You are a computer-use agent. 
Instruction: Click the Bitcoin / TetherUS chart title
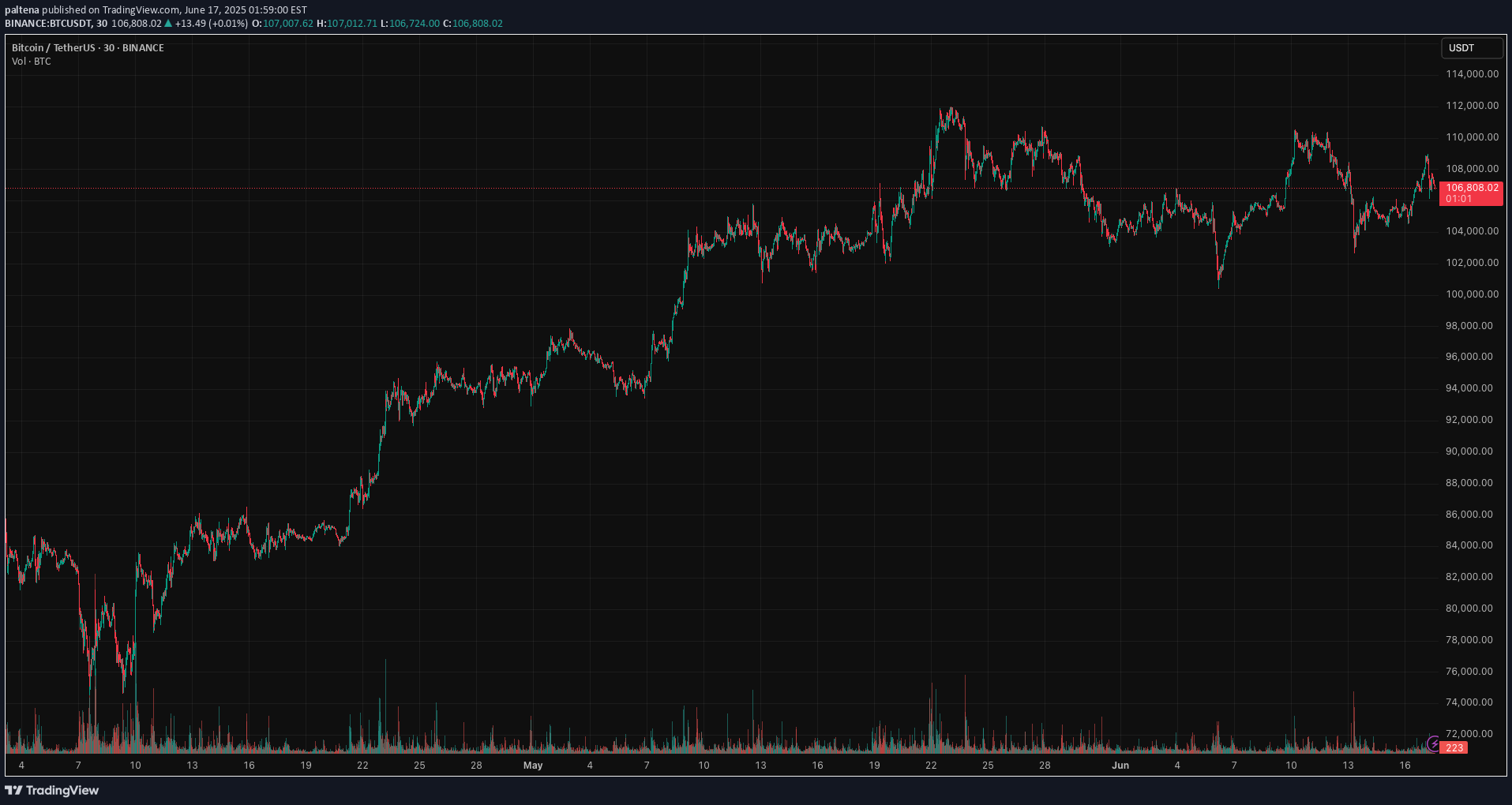pyautogui.click(x=88, y=48)
